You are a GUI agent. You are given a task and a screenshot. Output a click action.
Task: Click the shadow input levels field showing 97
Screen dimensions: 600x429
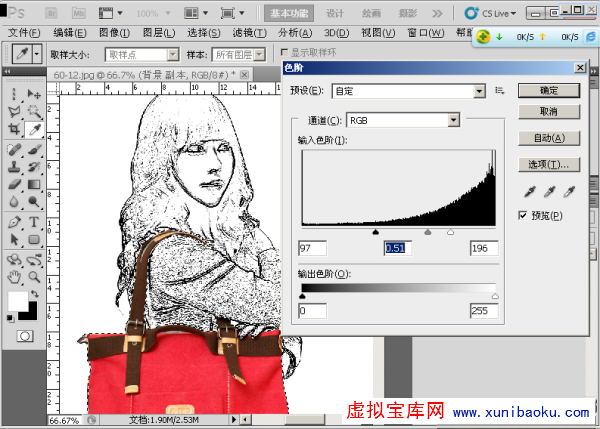point(312,248)
